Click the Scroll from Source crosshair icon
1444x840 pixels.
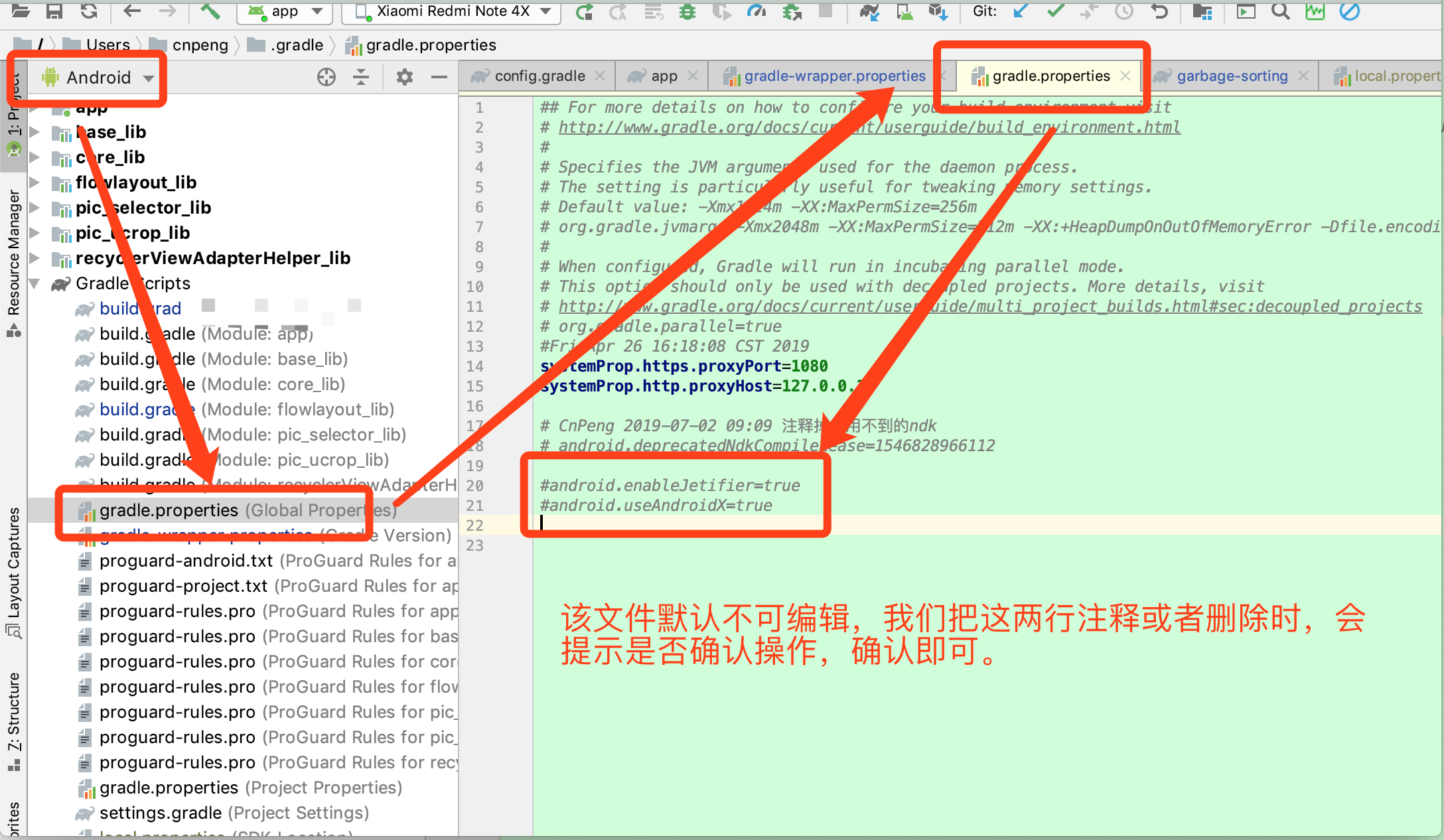326,77
